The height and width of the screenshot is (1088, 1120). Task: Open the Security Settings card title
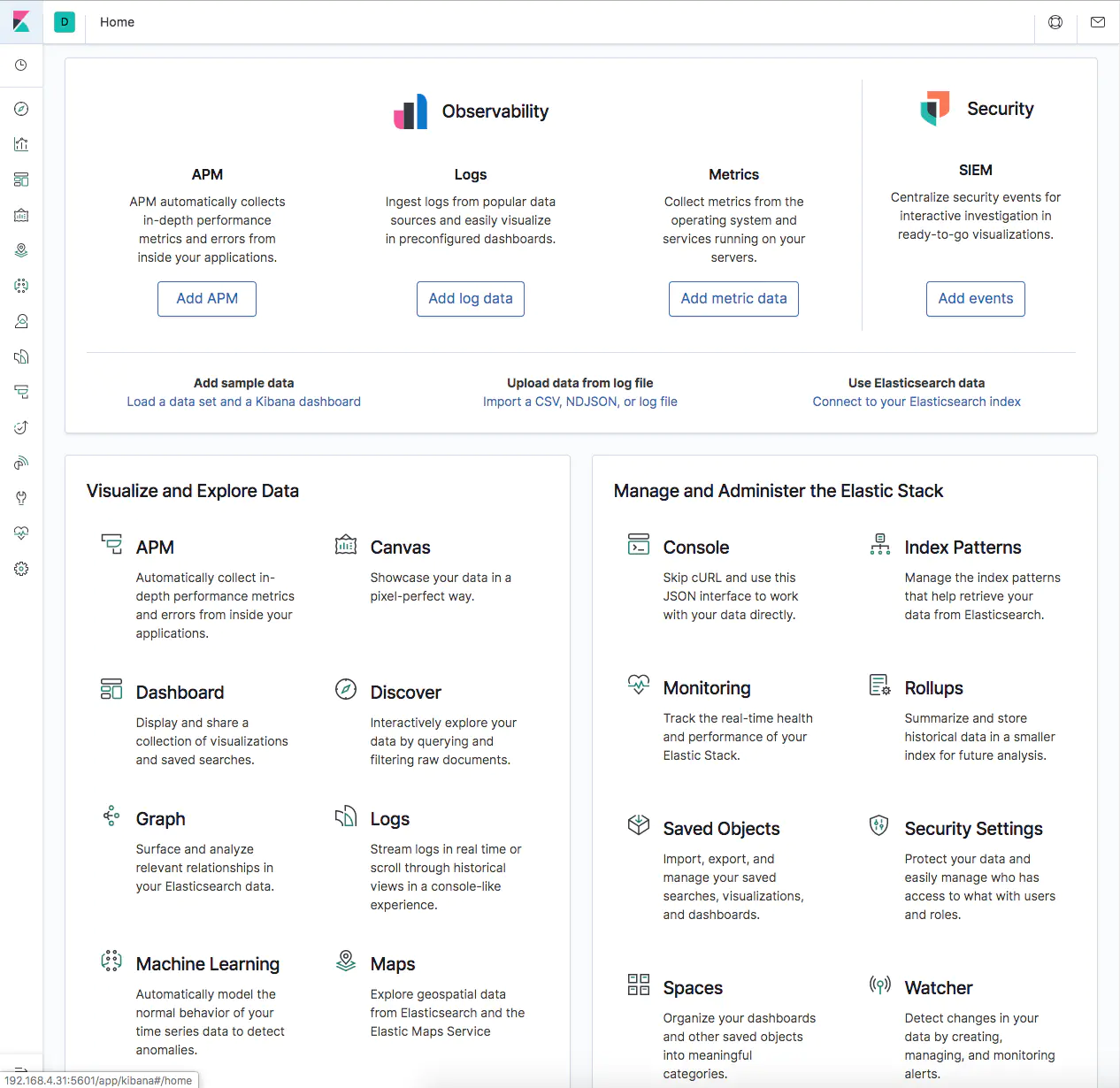[x=973, y=829]
